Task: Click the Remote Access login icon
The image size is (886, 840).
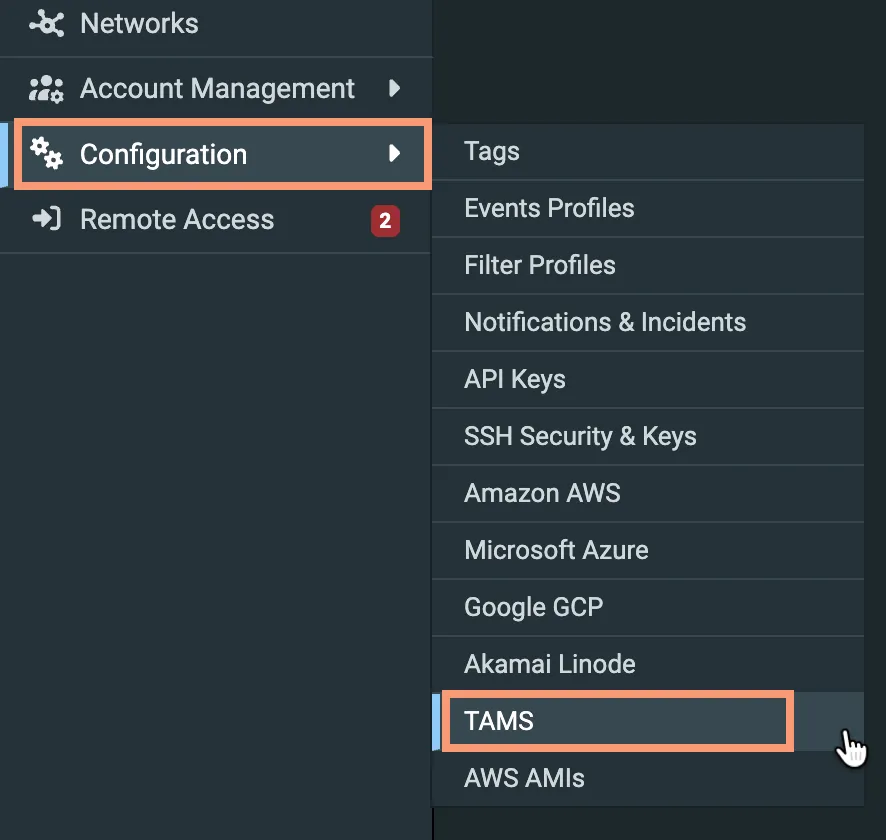Action: (x=46, y=219)
